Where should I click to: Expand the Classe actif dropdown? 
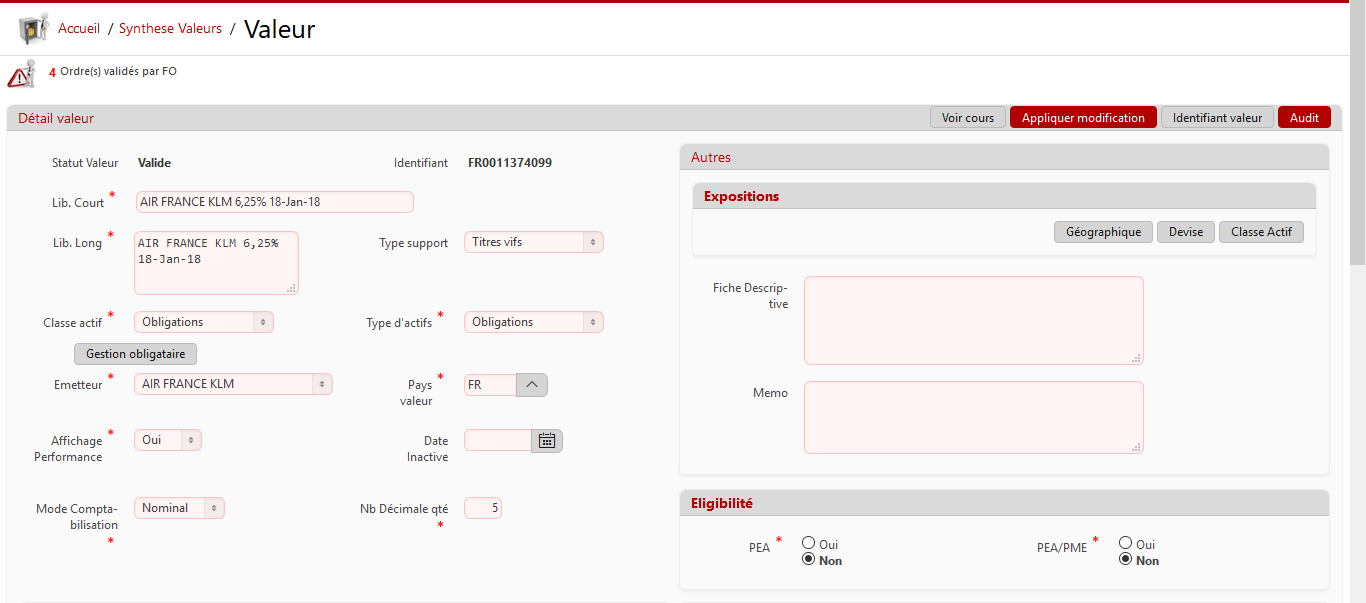[x=203, y=322]
